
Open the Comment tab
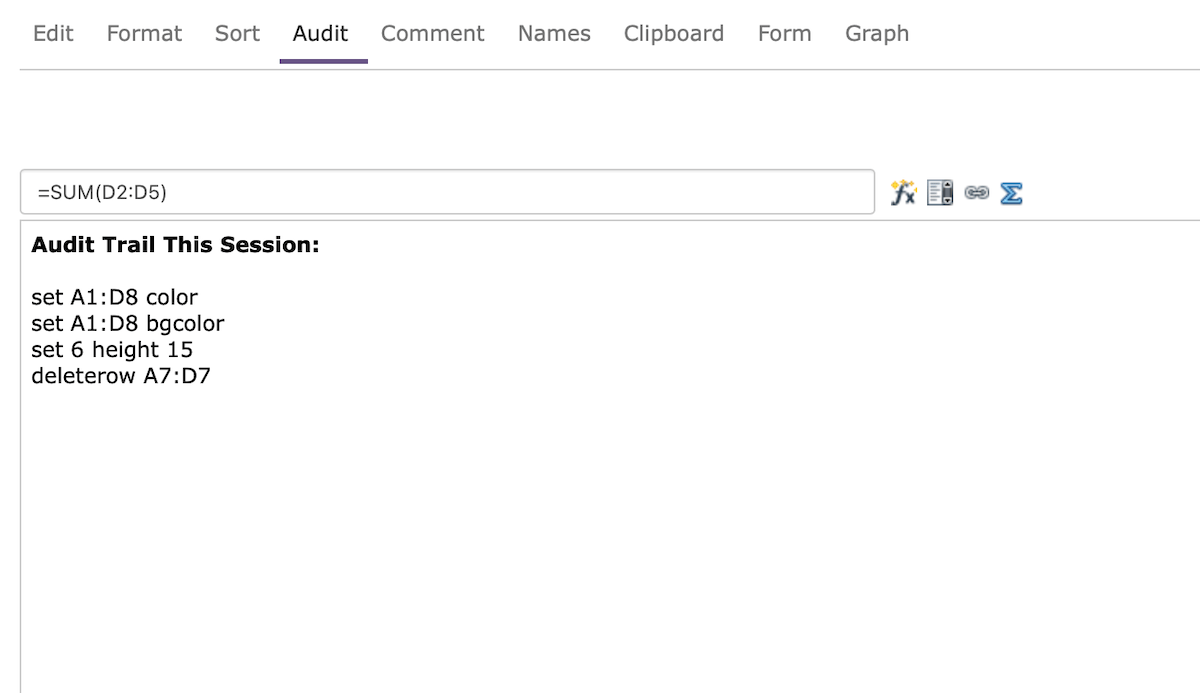tap(432, 33)
